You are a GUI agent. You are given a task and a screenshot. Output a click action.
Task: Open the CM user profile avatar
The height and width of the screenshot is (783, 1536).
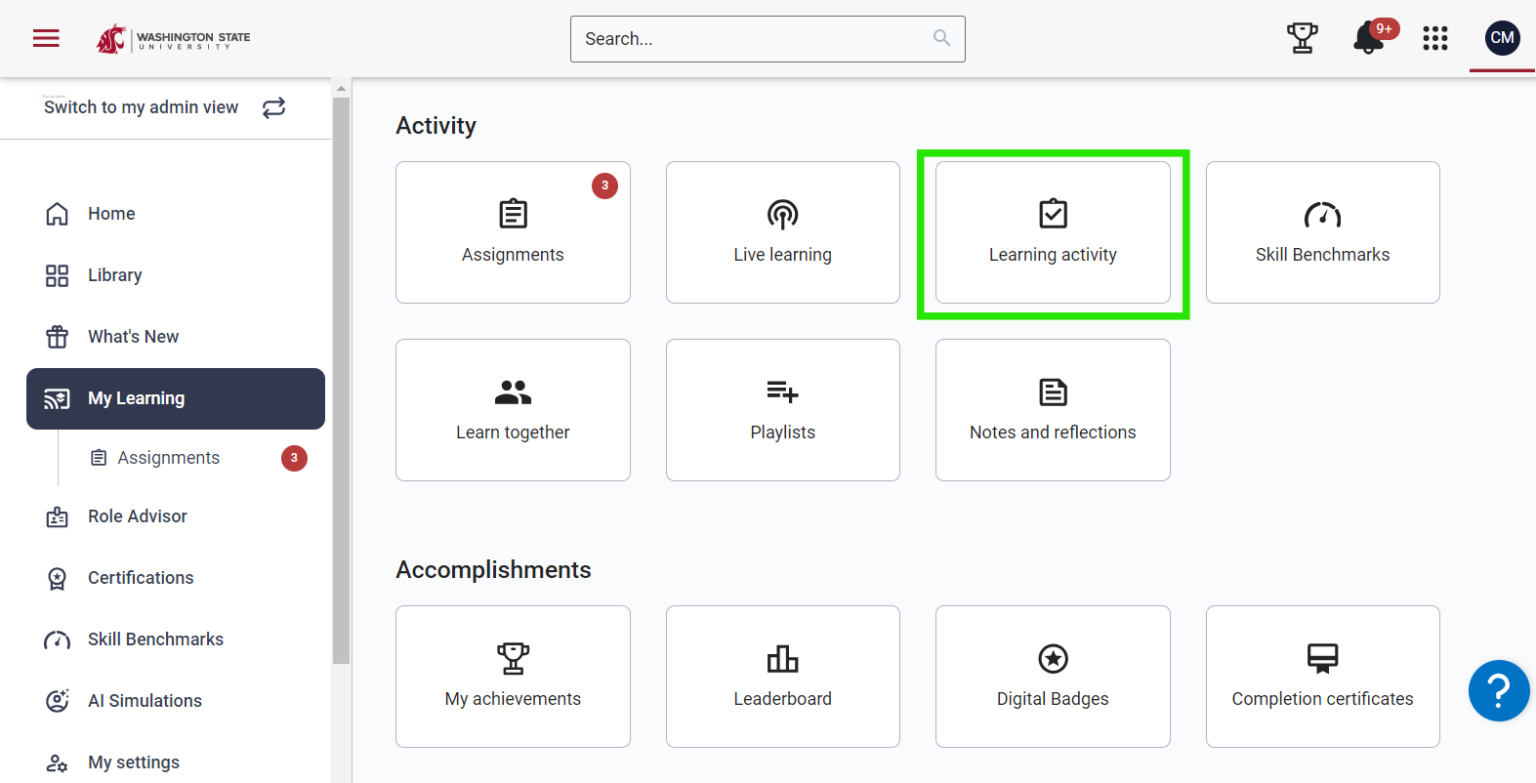1502,39
